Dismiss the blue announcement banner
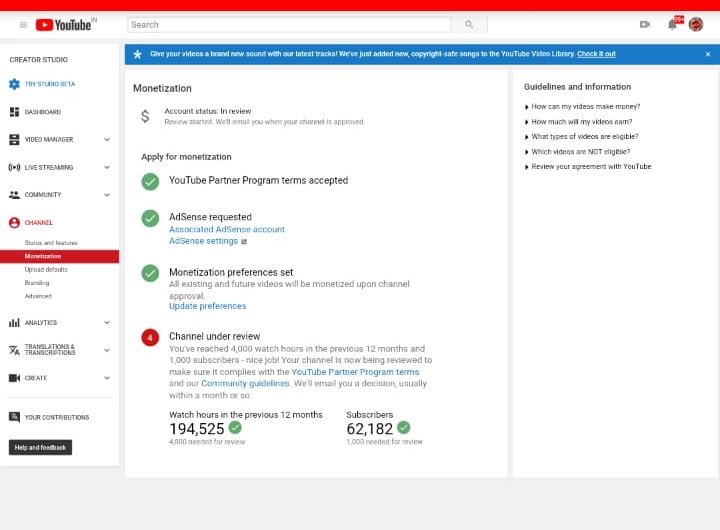720x530 pixels. (708, 54)
